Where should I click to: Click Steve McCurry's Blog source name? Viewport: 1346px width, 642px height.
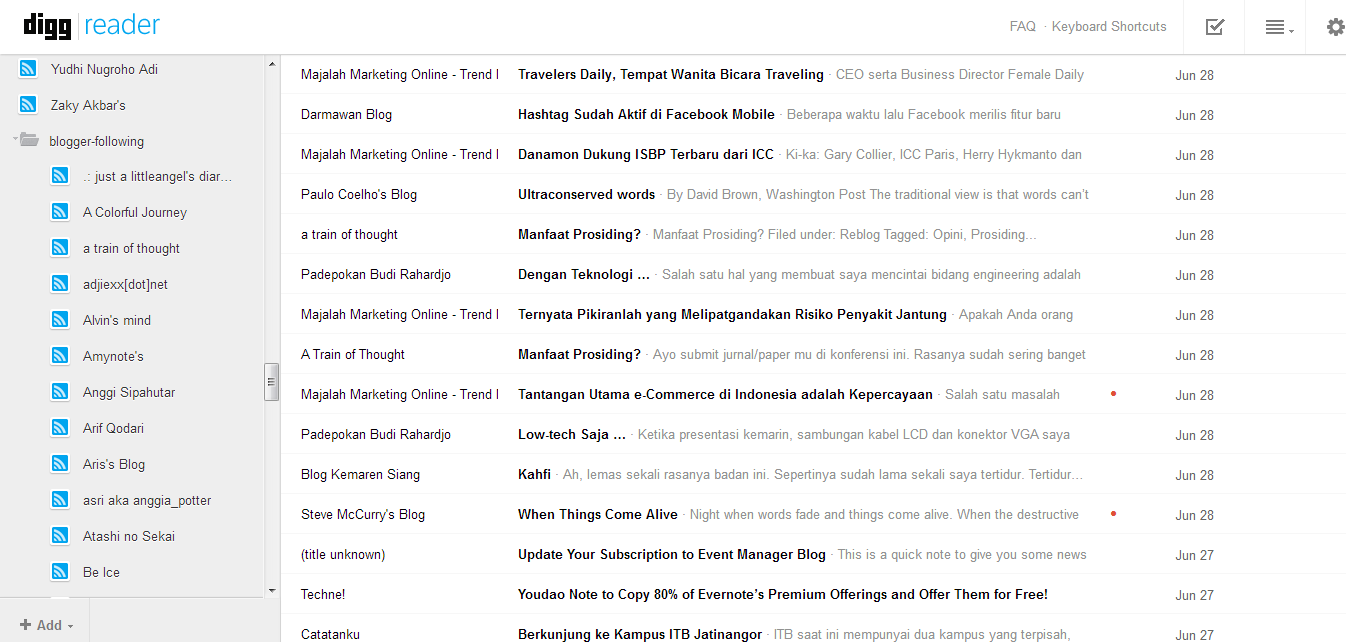click(363, 514)
